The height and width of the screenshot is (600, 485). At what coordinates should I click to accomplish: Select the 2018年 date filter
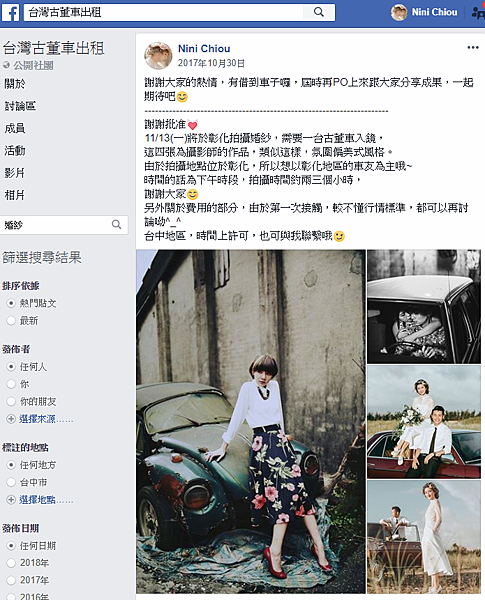[11, 563]
